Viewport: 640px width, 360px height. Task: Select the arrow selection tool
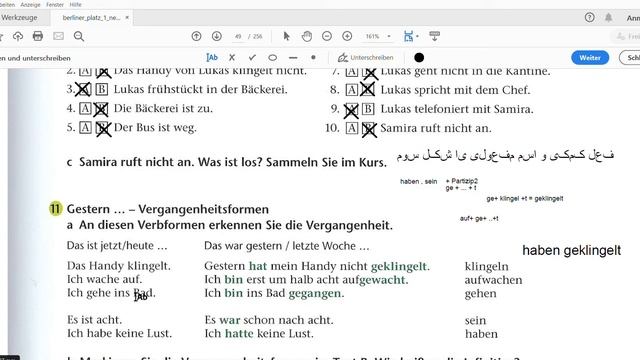[x=287, y=36]
